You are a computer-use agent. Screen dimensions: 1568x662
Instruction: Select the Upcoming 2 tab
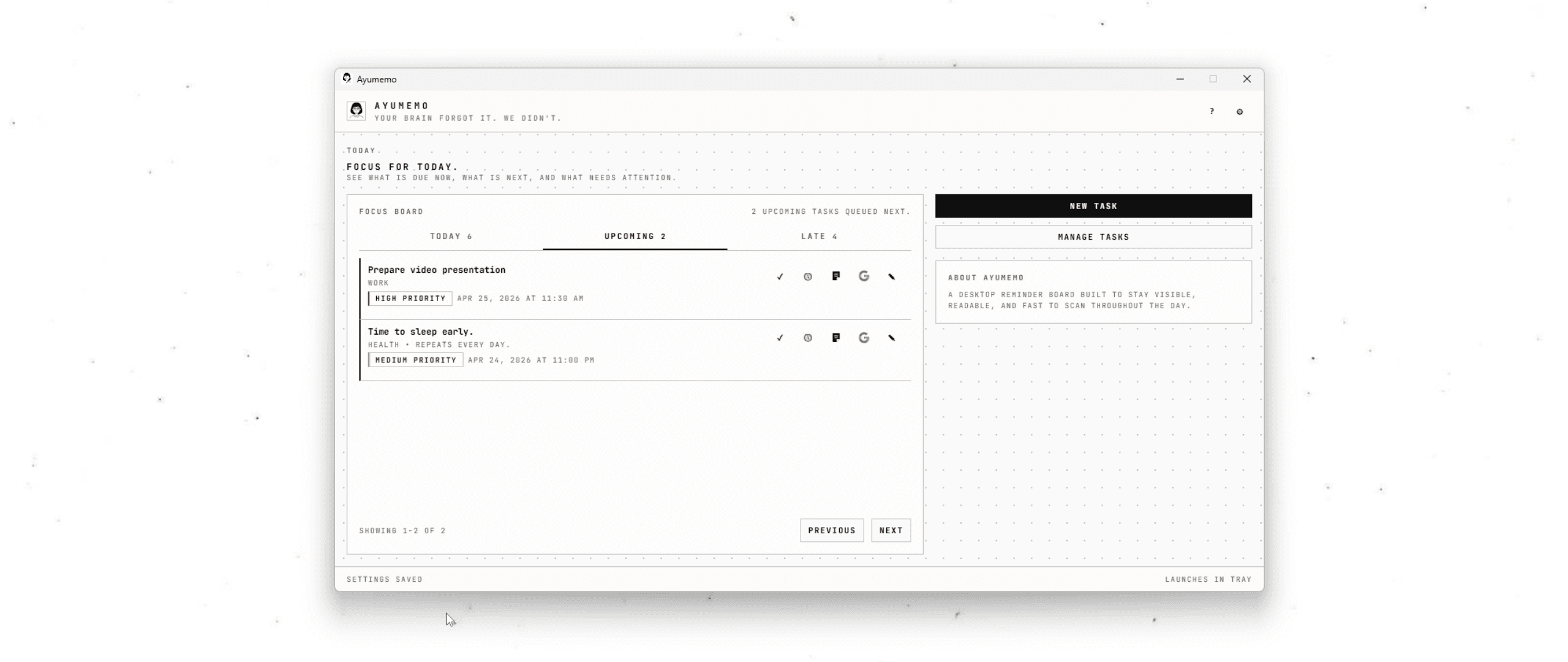click(635, 237)
